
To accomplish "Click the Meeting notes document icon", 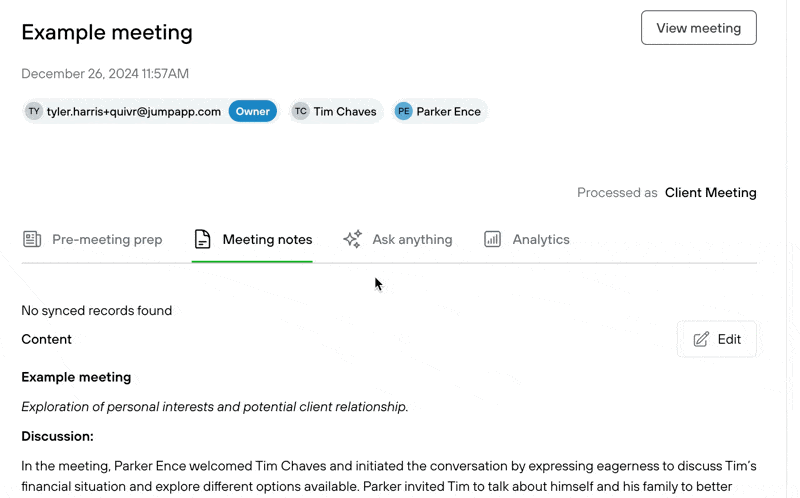I will pos(203,239).
